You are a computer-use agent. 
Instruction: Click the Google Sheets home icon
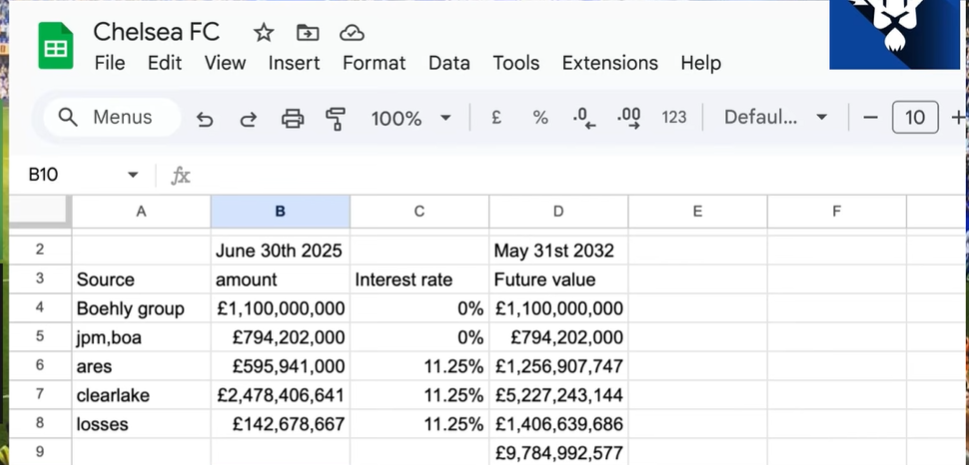(56, 46)
